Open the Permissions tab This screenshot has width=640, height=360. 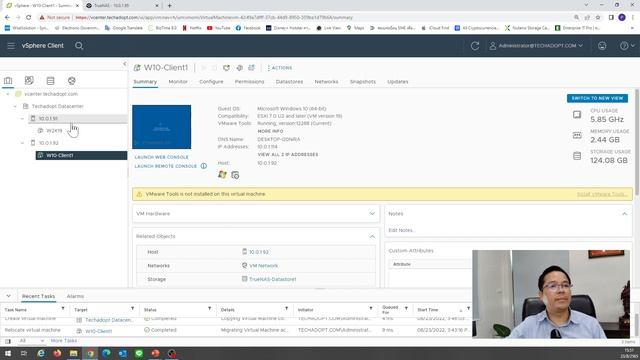tap(249, 82)
